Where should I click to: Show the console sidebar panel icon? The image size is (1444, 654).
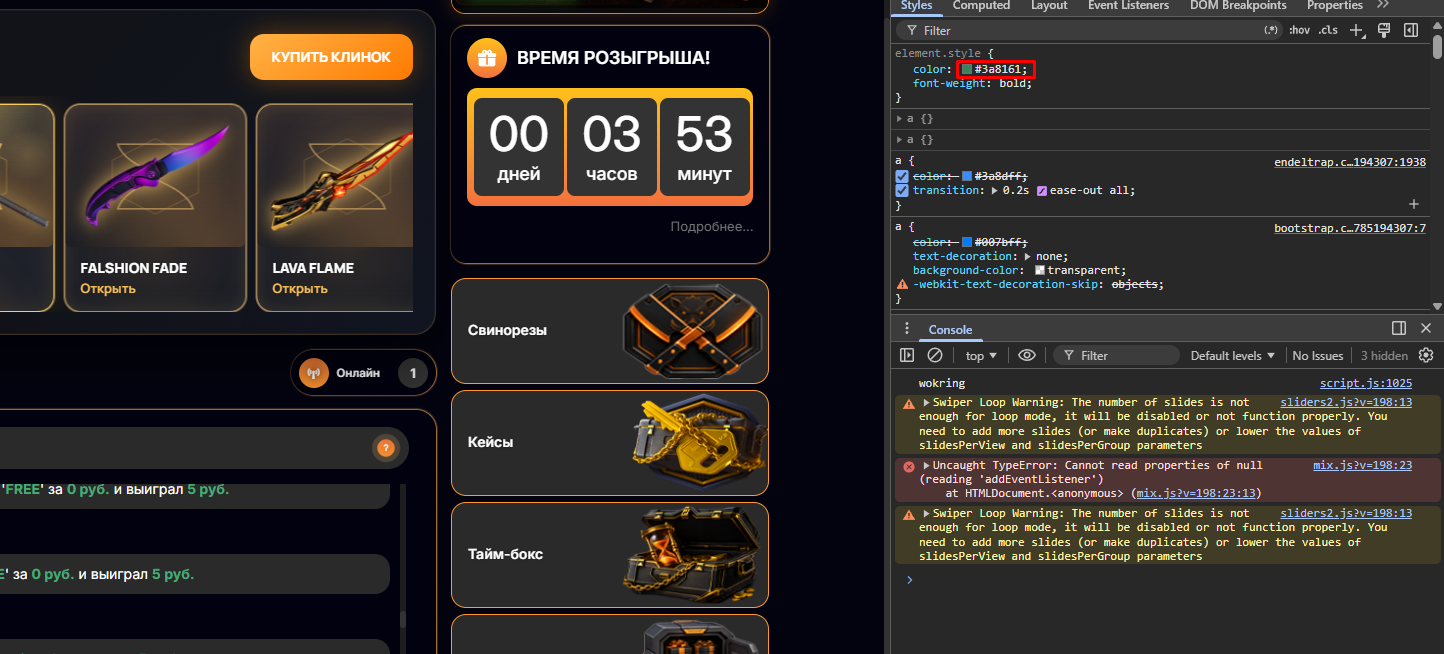click(x=907, y=355)
